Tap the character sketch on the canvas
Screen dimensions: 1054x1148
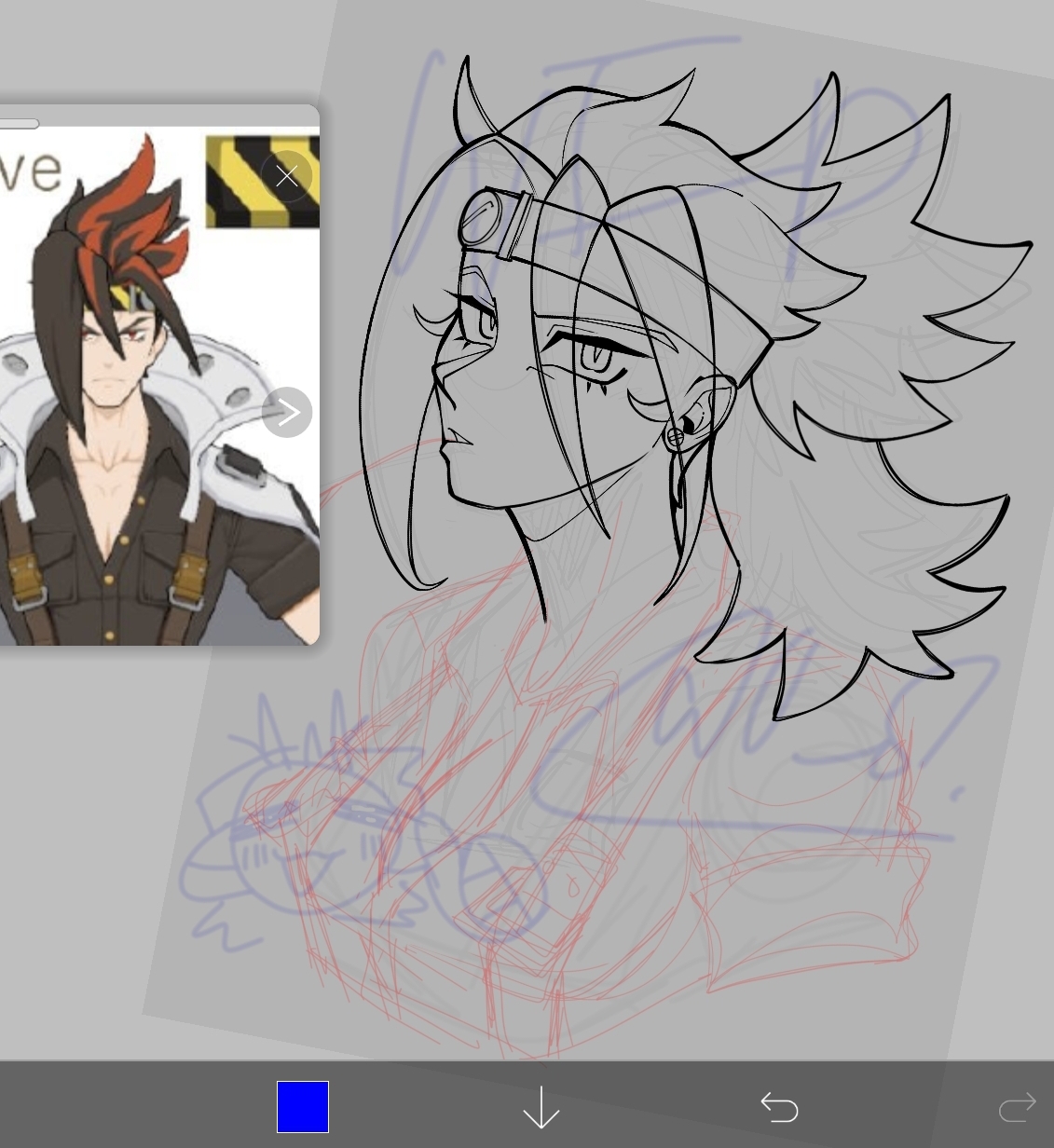click(x=606, y=373)
